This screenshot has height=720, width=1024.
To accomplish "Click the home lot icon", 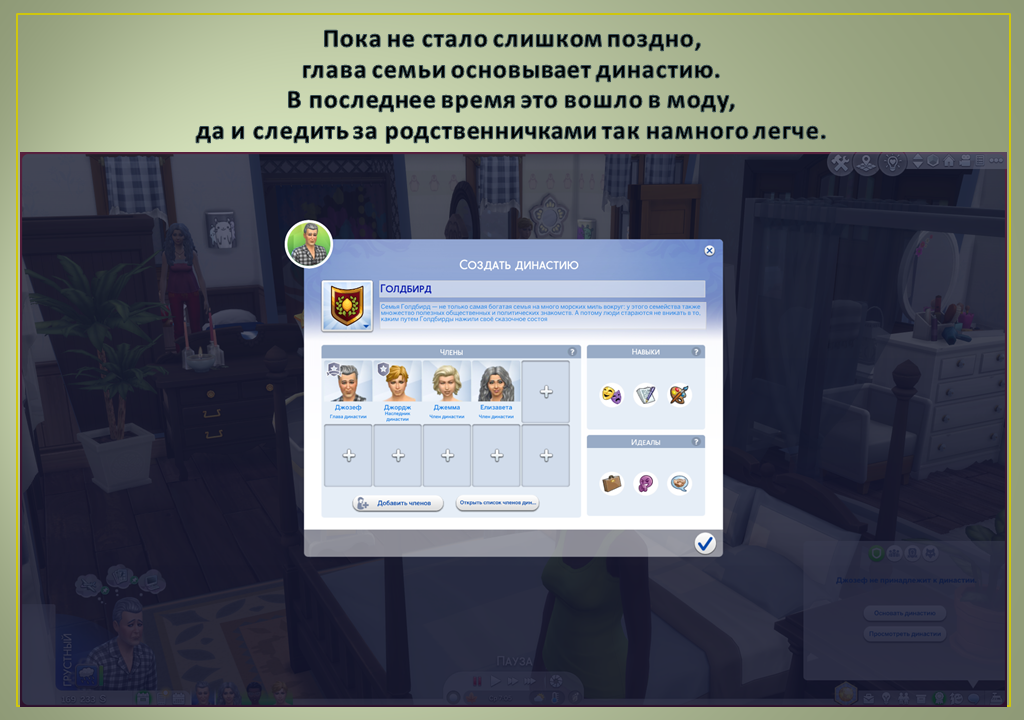I will [x=949, y=161].
